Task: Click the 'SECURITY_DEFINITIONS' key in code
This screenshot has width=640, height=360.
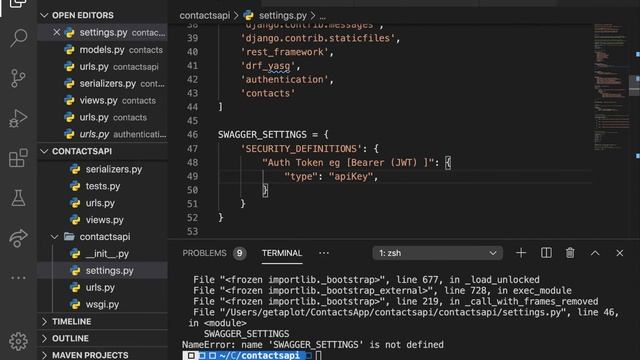Action: coord(301,149)
